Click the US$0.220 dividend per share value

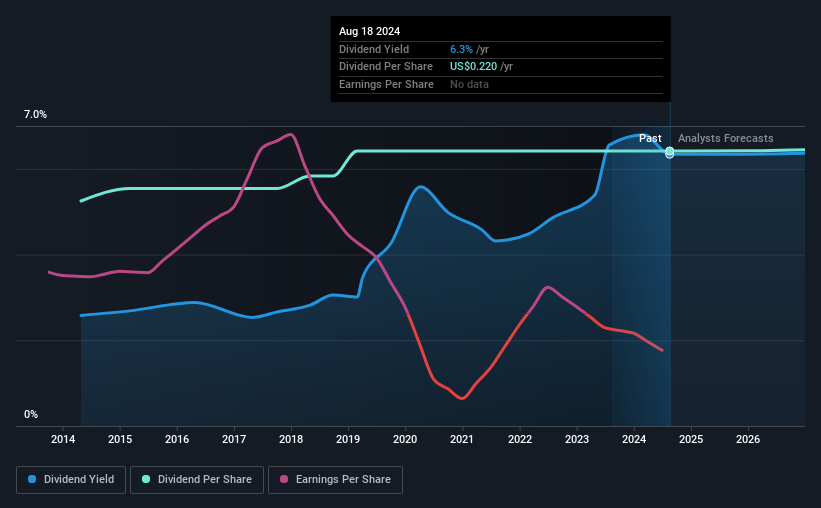tap(473, 67)
